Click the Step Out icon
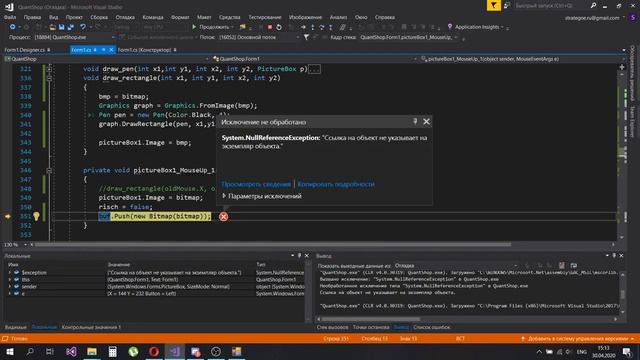The height and width of the screenshot is (360, 640). point(331,27)
